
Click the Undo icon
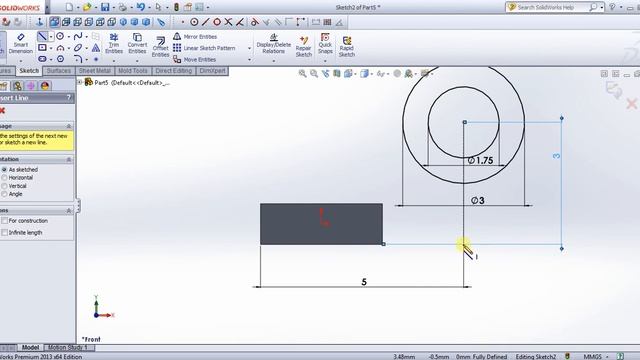tap(140, 7)
